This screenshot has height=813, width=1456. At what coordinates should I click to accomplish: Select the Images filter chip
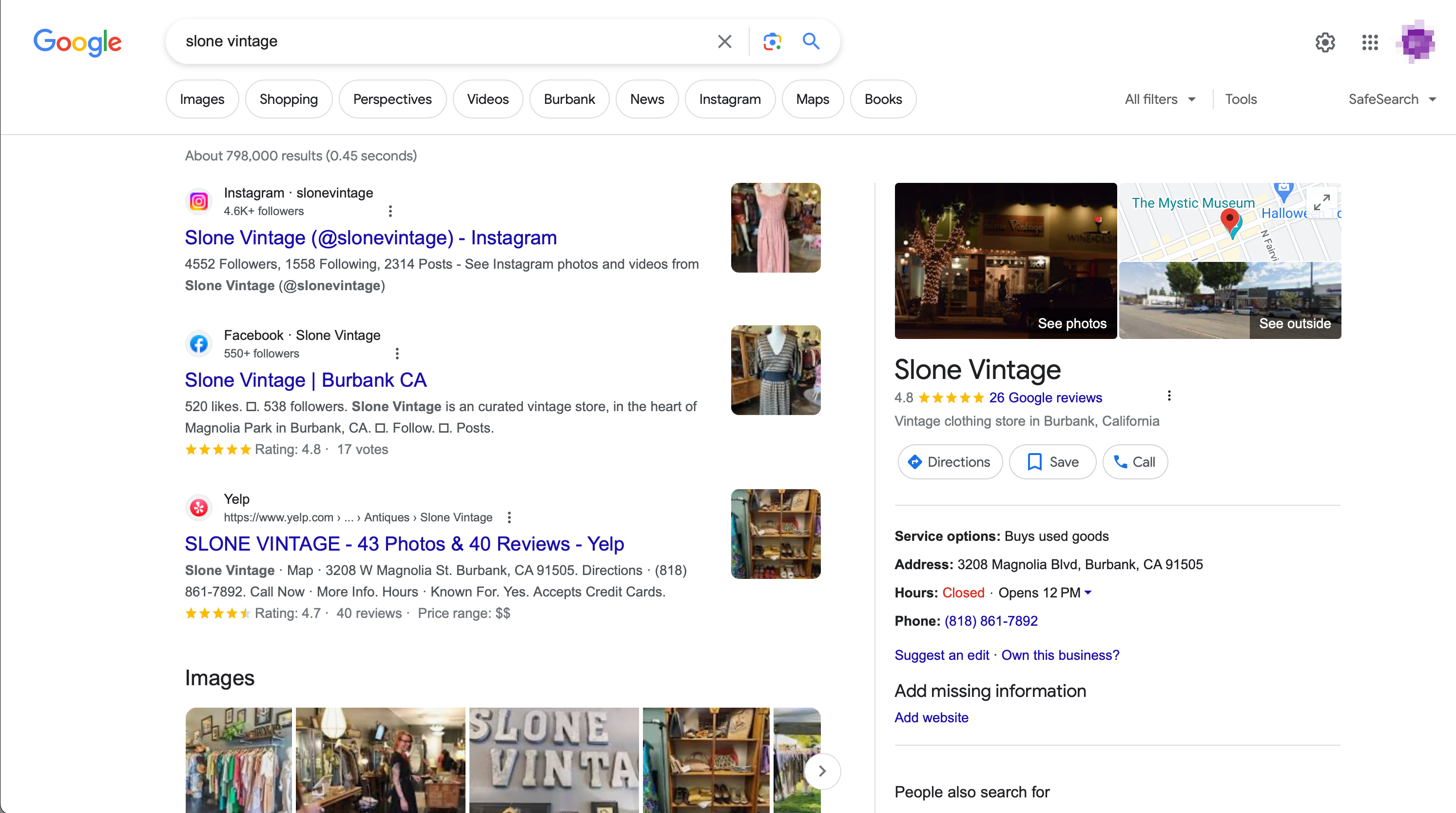(202, 99)
